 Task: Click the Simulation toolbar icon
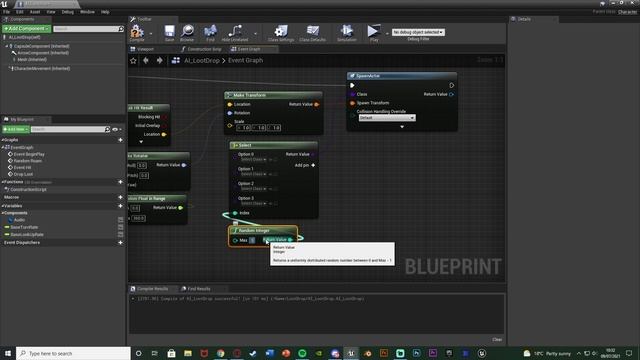pyautogui.click(x=347, y=32)
